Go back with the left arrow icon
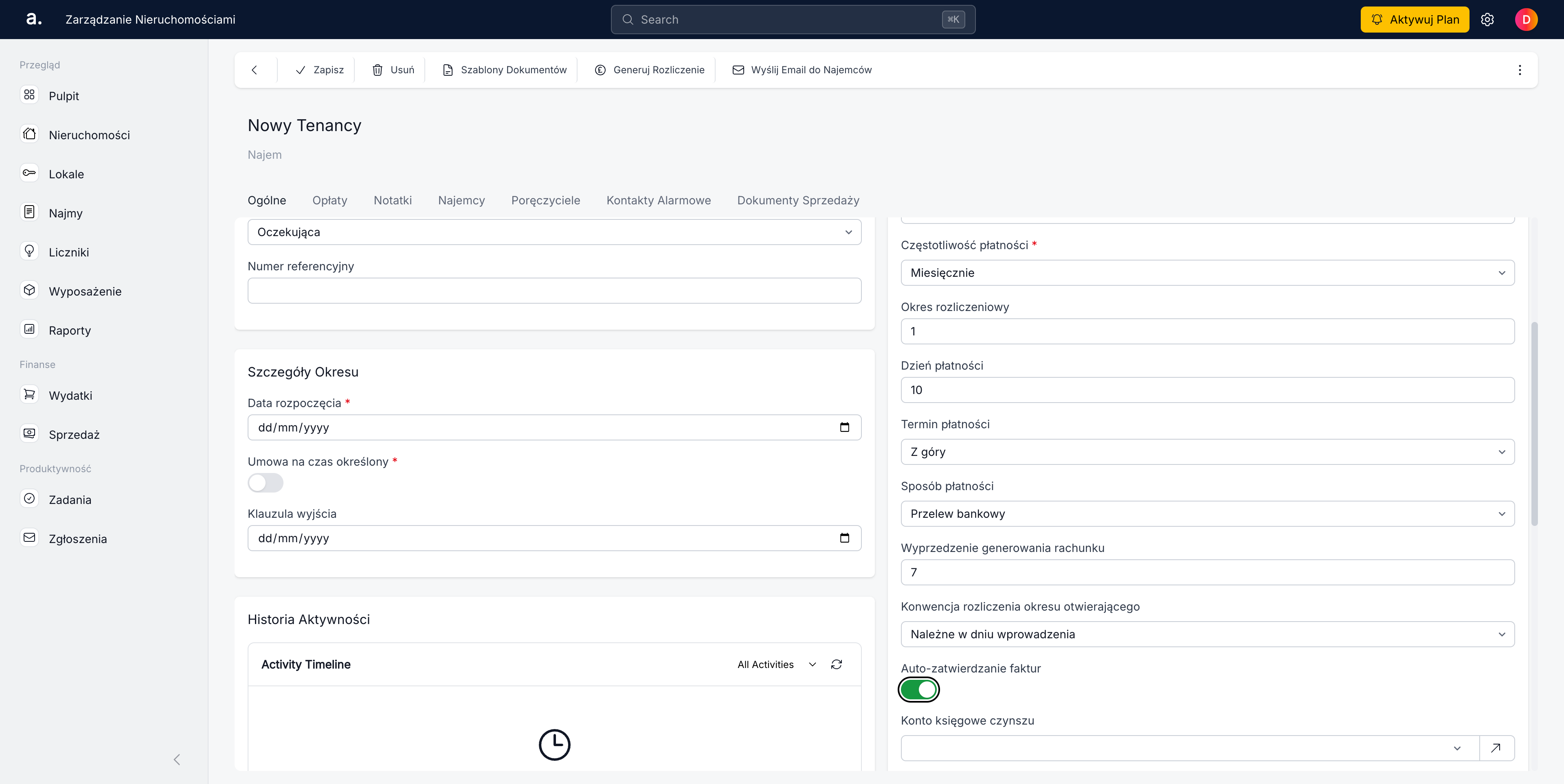 pyautogui.click(x=255, y=70)
